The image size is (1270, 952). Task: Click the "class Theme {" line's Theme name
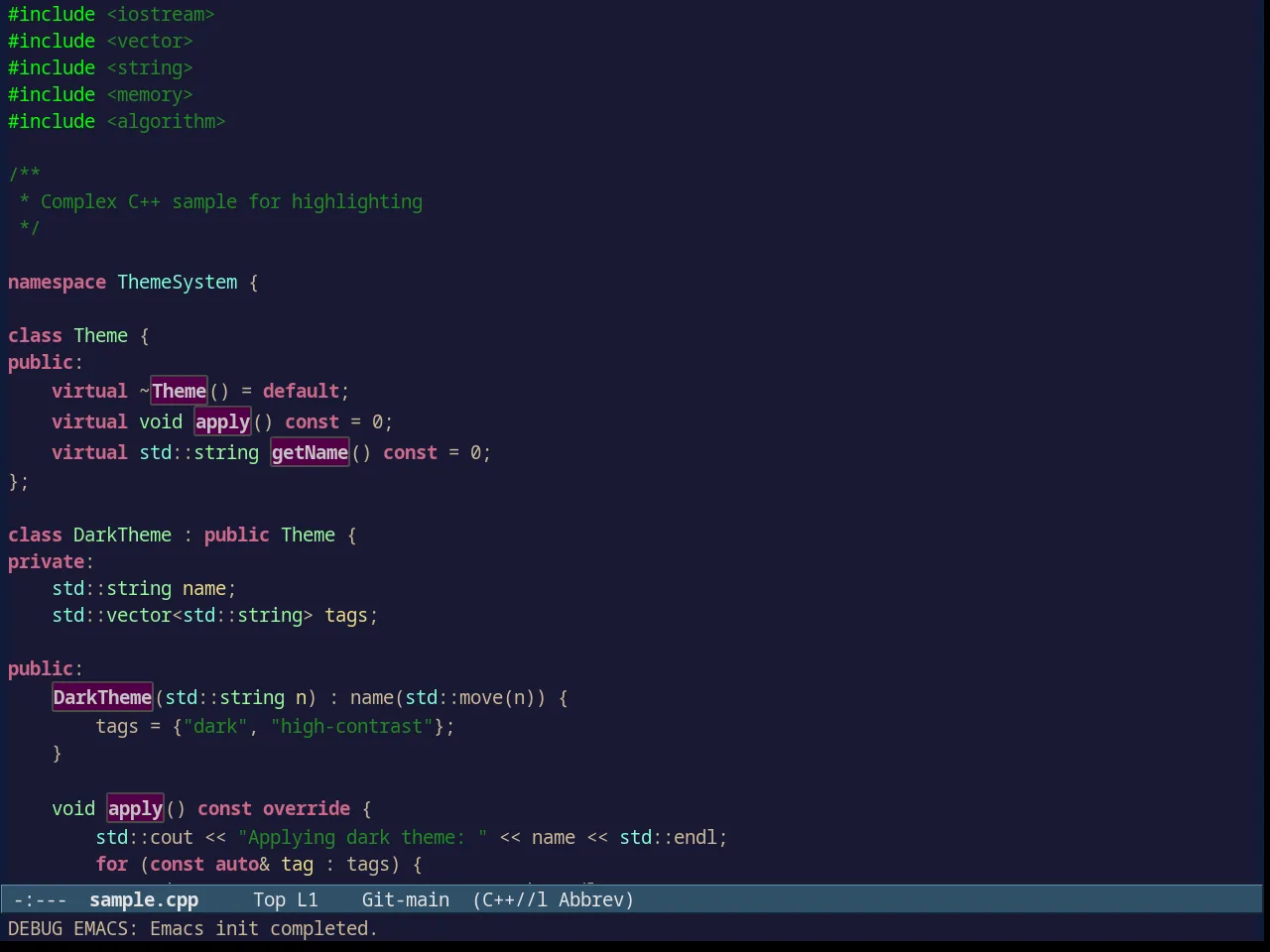point(100,336)
